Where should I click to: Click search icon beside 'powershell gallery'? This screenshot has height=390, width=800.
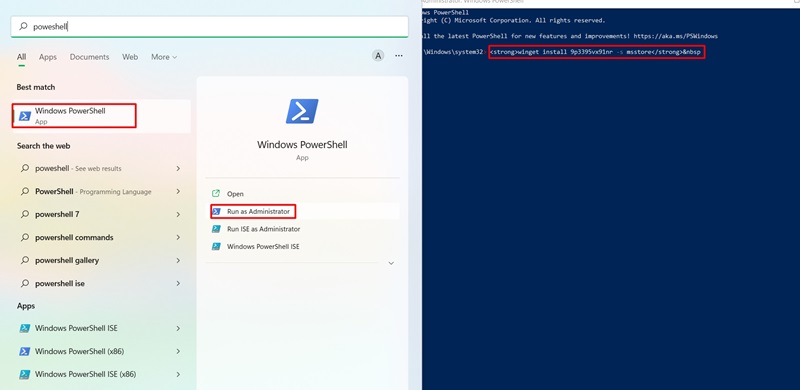tap(24, 260)
